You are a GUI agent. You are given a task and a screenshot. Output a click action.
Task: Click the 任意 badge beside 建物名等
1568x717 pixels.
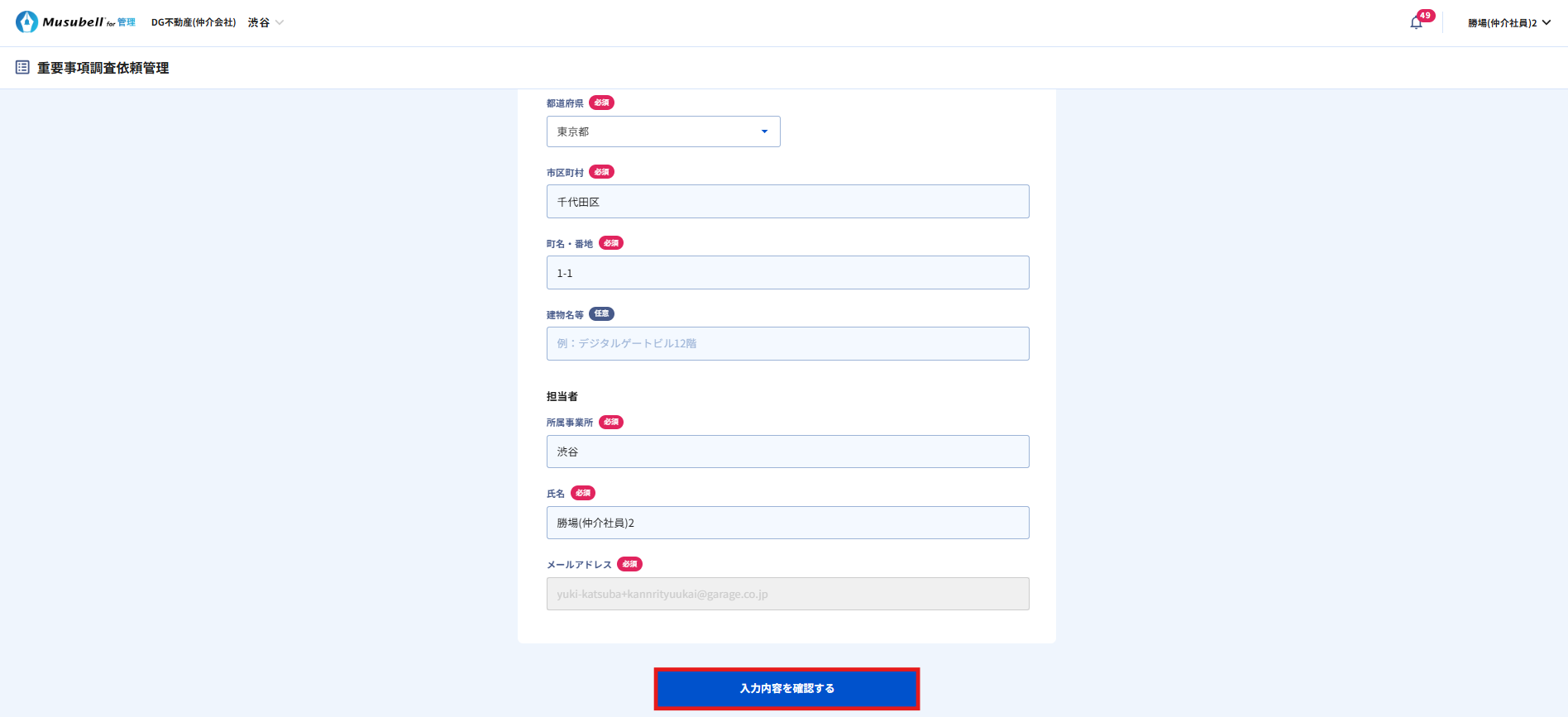pos(601,314)
